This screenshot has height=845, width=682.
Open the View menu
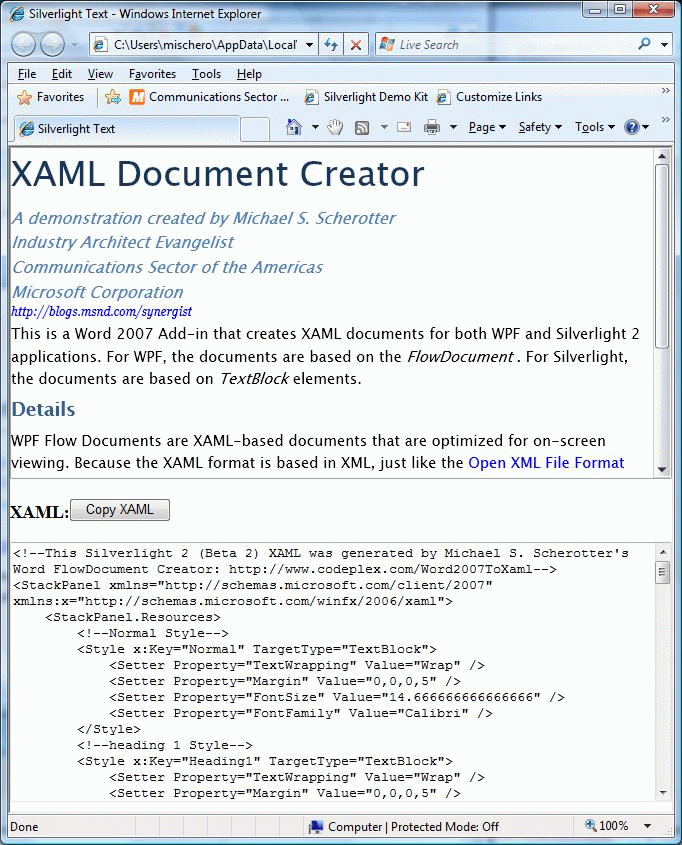point(100,74)
